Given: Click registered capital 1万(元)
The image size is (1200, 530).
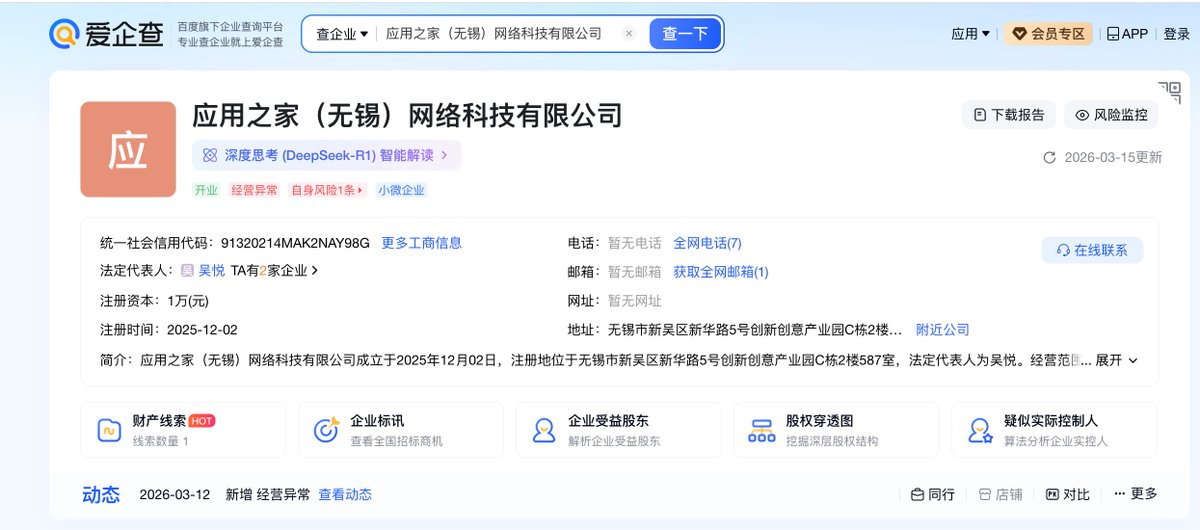Looking at the screenshot, I should [188, 301].
